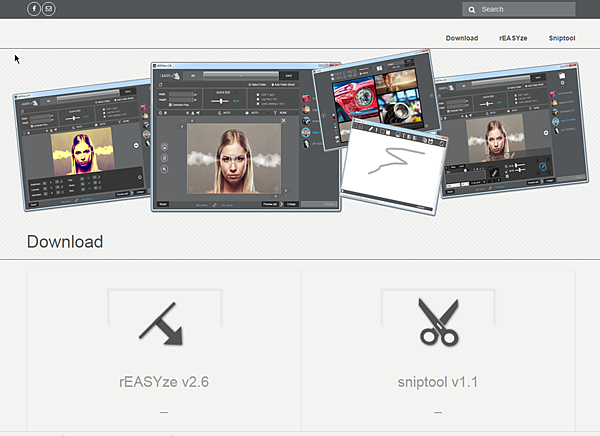Viewport: 600px width, 436px height.
Task: Click the rightmost tilted rEASYze screenshot
Action: [x=513, y=132]
